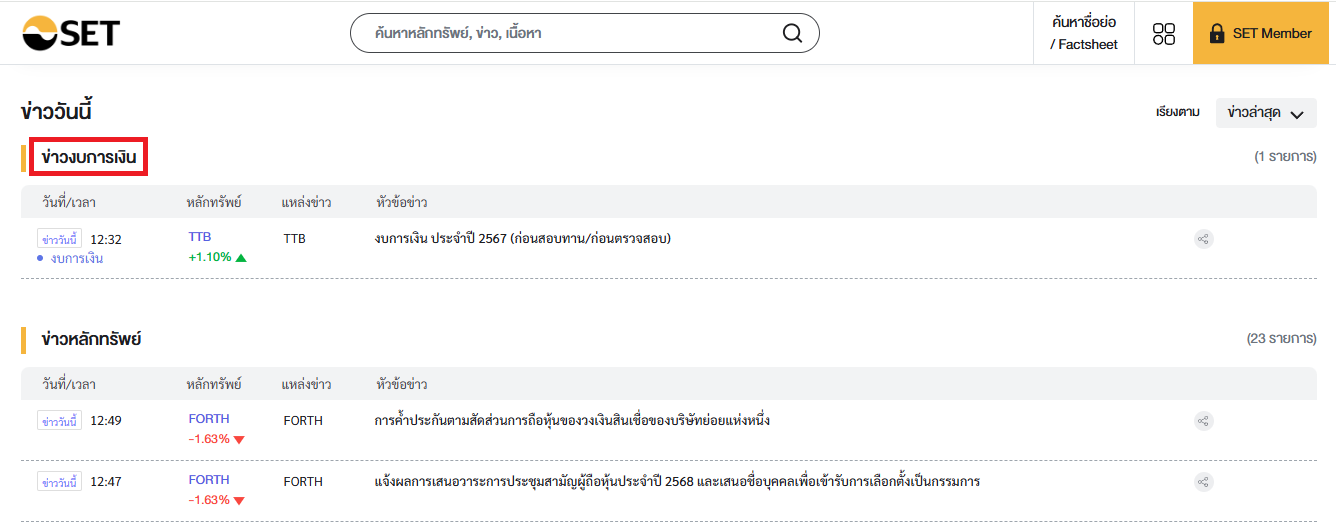
Task: Click the SET logo in header
Action: coord(70,33)
